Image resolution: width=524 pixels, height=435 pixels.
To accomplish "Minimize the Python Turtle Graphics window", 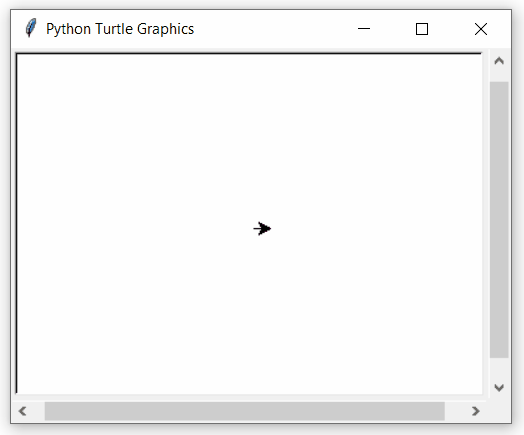I will (x=364, y=29).
